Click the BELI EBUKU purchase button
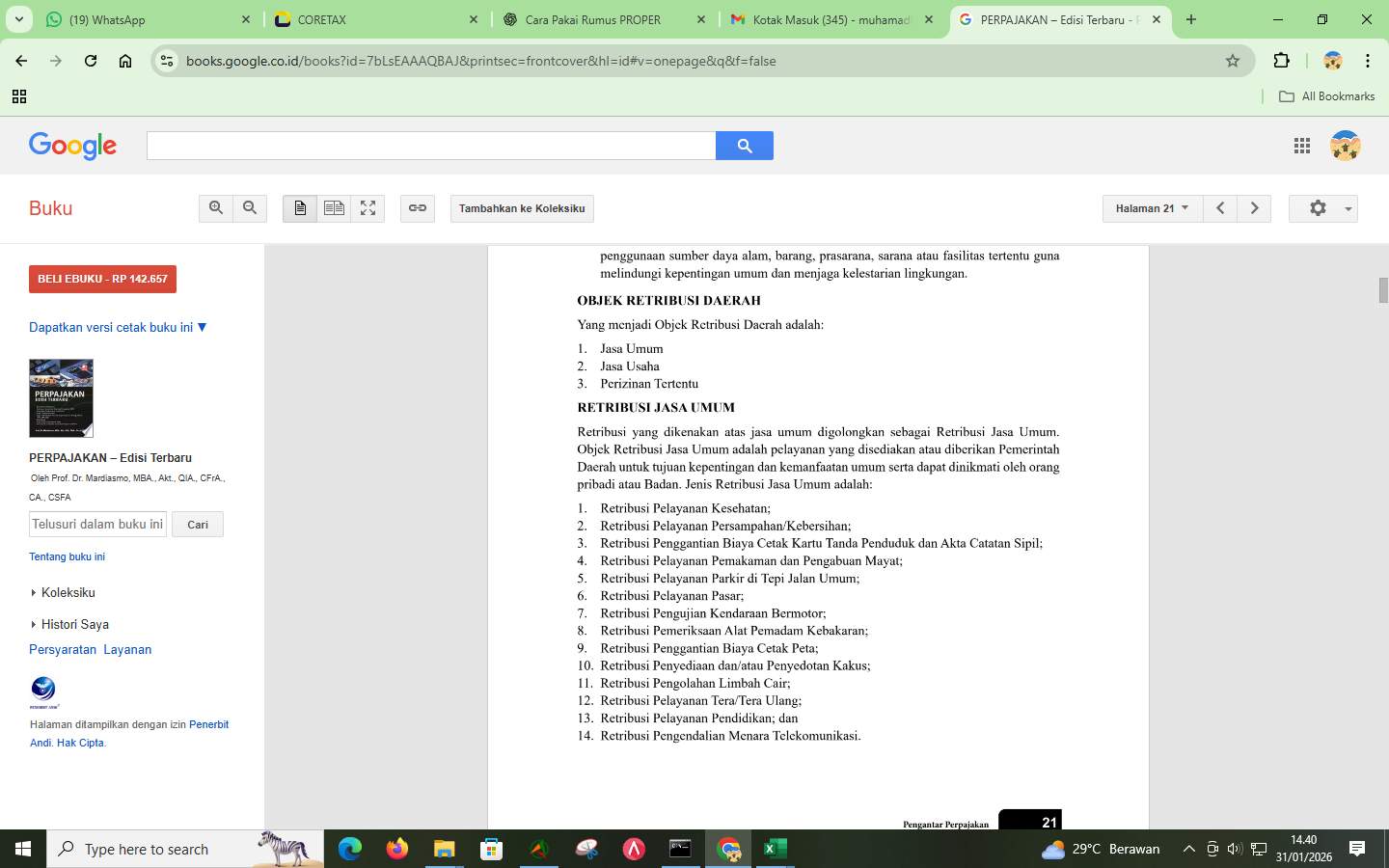Image resolution: width=1389 pixels, height=868 pixels. tap(102, 279)
